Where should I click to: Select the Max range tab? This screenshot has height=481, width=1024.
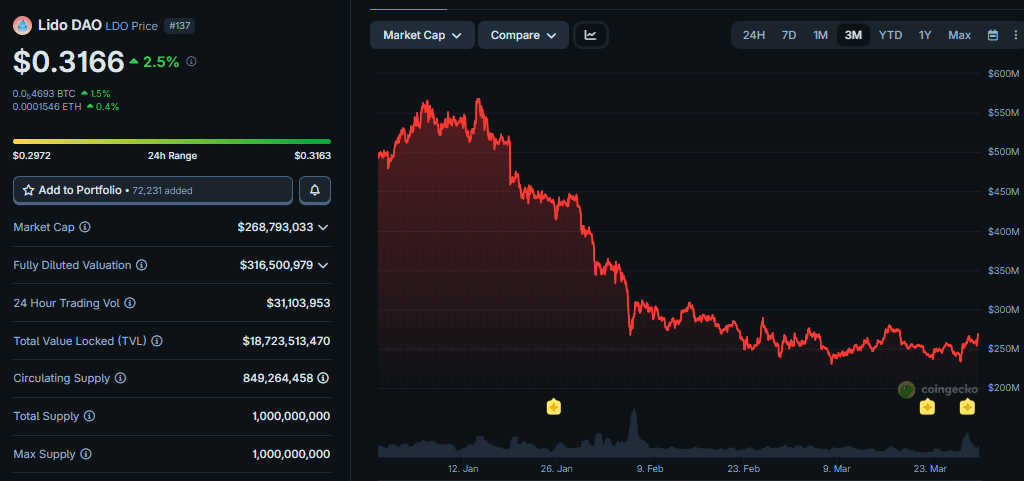[959, 35]
